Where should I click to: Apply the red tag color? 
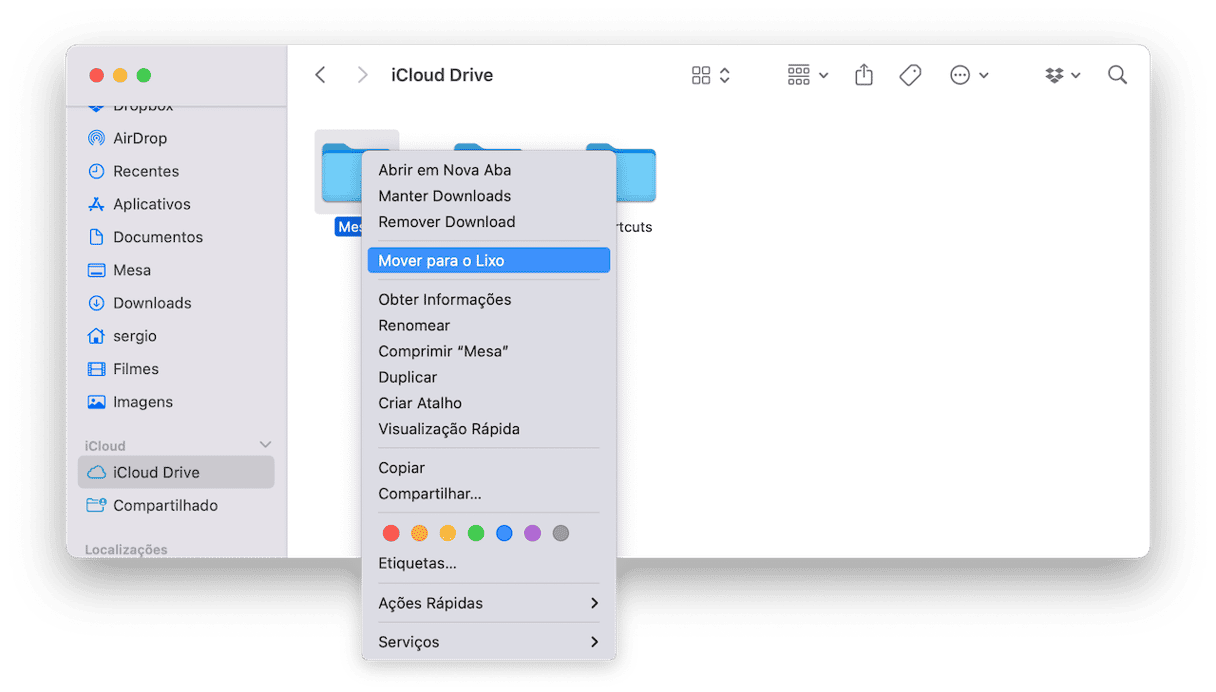tap(391, 534)
